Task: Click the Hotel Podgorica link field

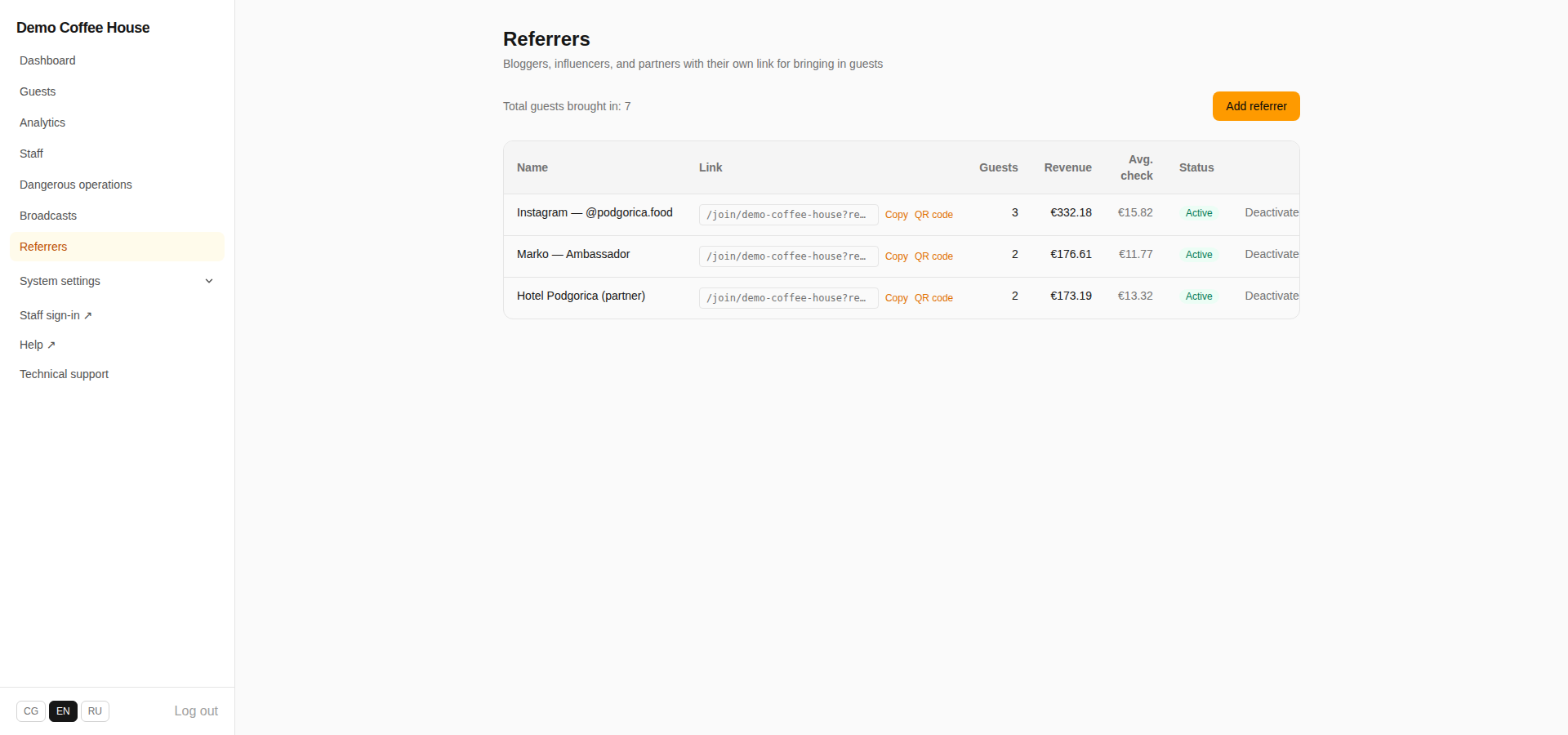Action: [x=788, y=298]
